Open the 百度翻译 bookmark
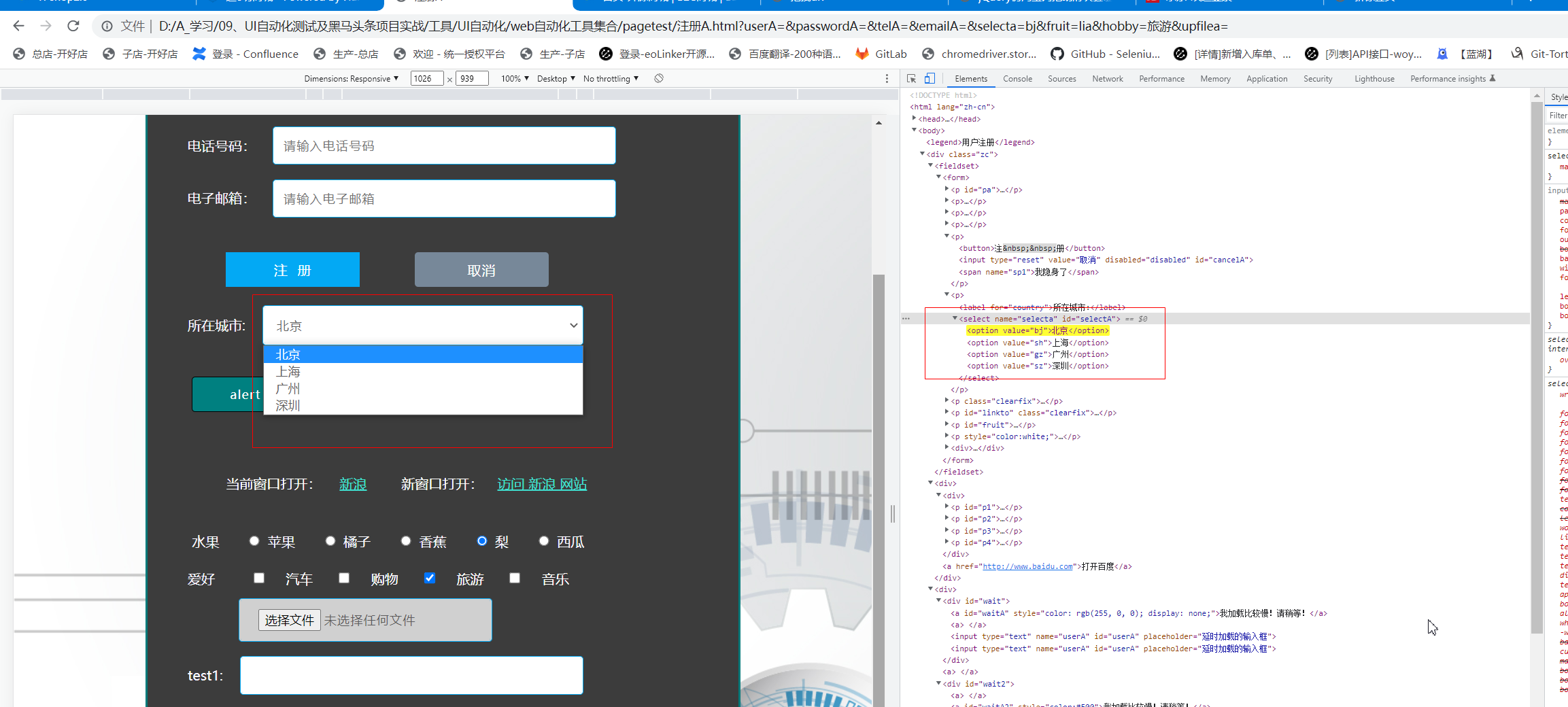1568x707 pixels. point(785,54)
